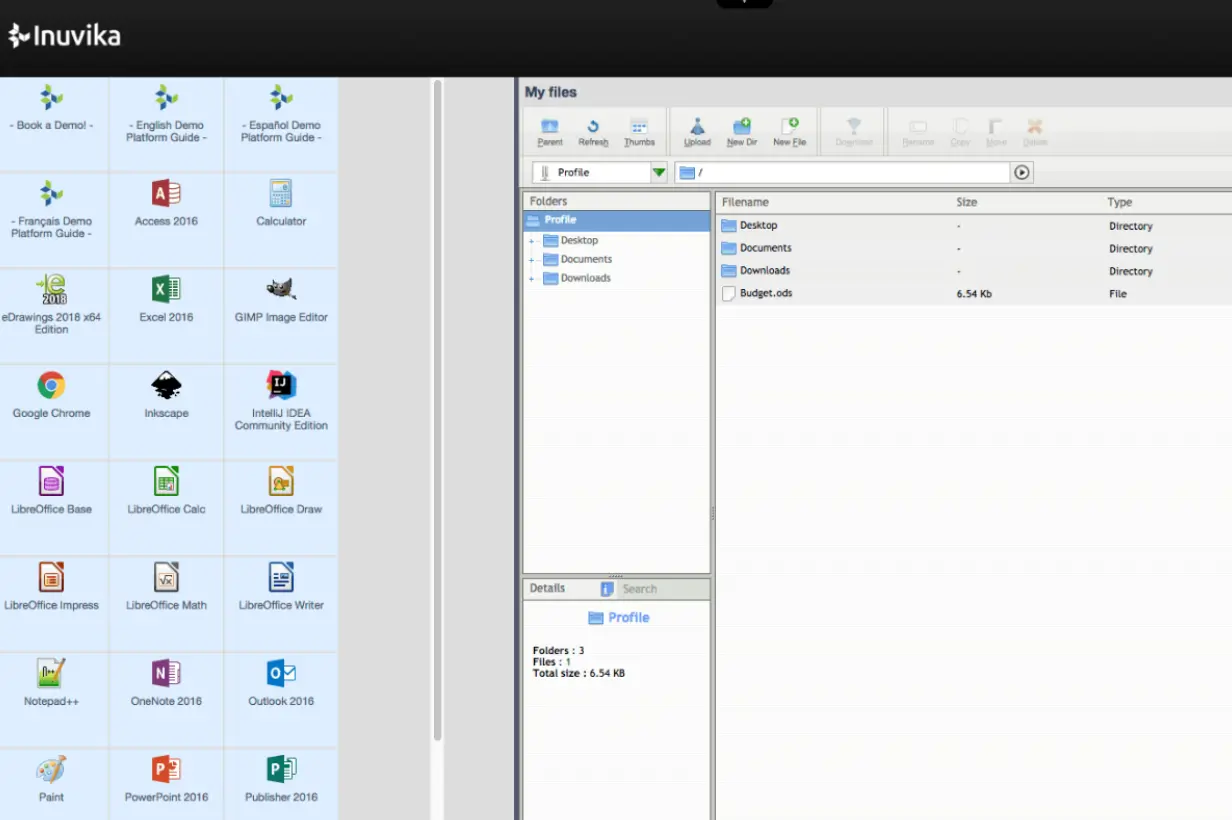The image size is (1232, 820).
Task: Open GIMP Image Editor
Action: tap(281, 300)
